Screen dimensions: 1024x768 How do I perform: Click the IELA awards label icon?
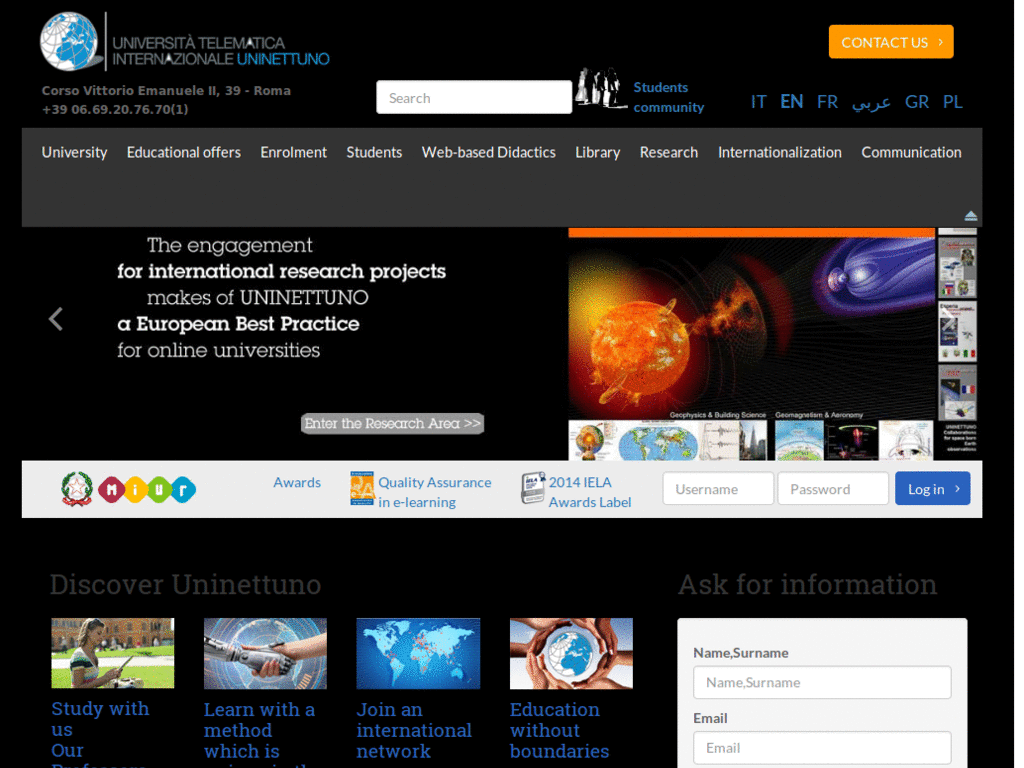(x=533, y=488)
